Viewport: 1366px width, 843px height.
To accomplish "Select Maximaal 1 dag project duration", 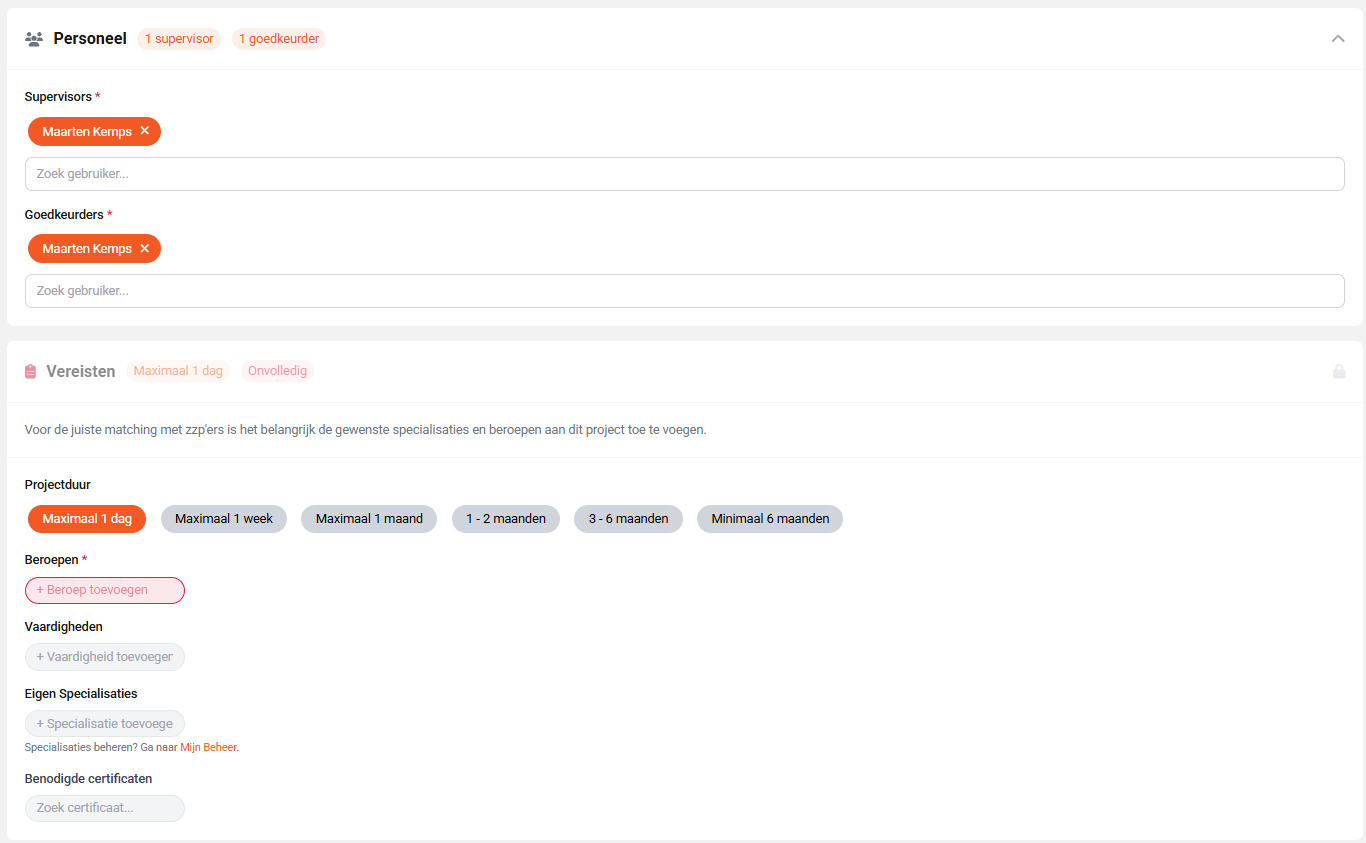I will point(87,519).
